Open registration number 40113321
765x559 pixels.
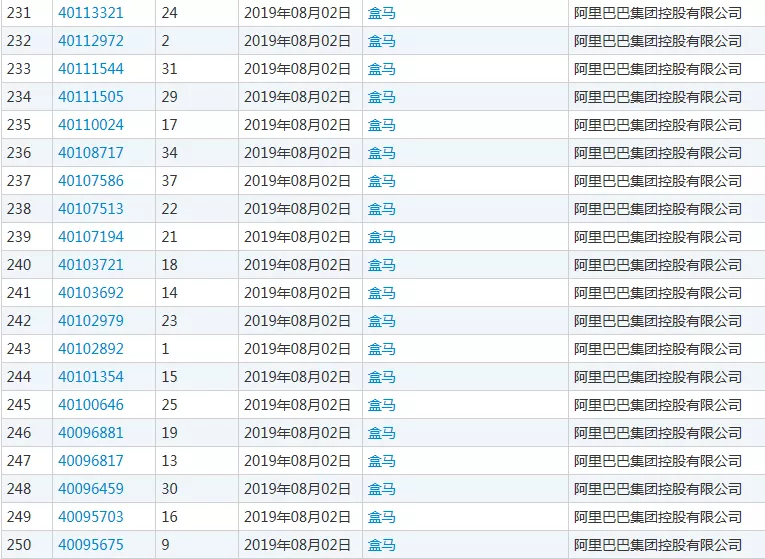91,13
